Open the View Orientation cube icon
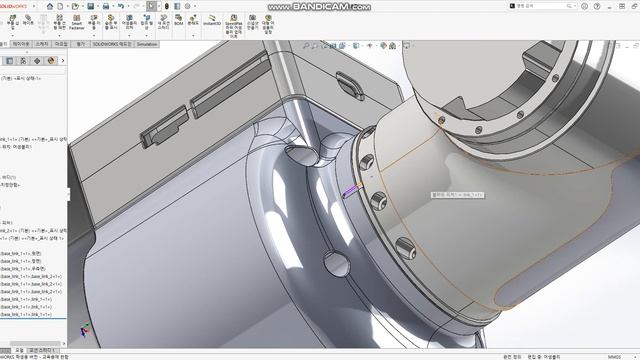 [x=342, y=46]
